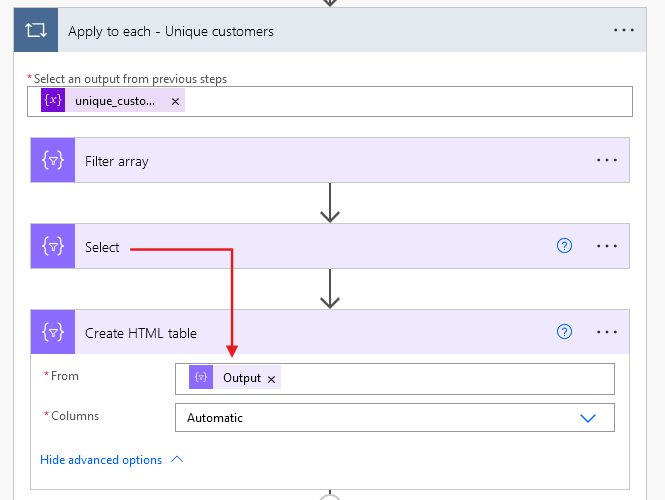The width and height of the screenshot is (665, 500).
Task: Click the unique_customers variable token icon
Action: pyautogui.click(x=53, y=101)
